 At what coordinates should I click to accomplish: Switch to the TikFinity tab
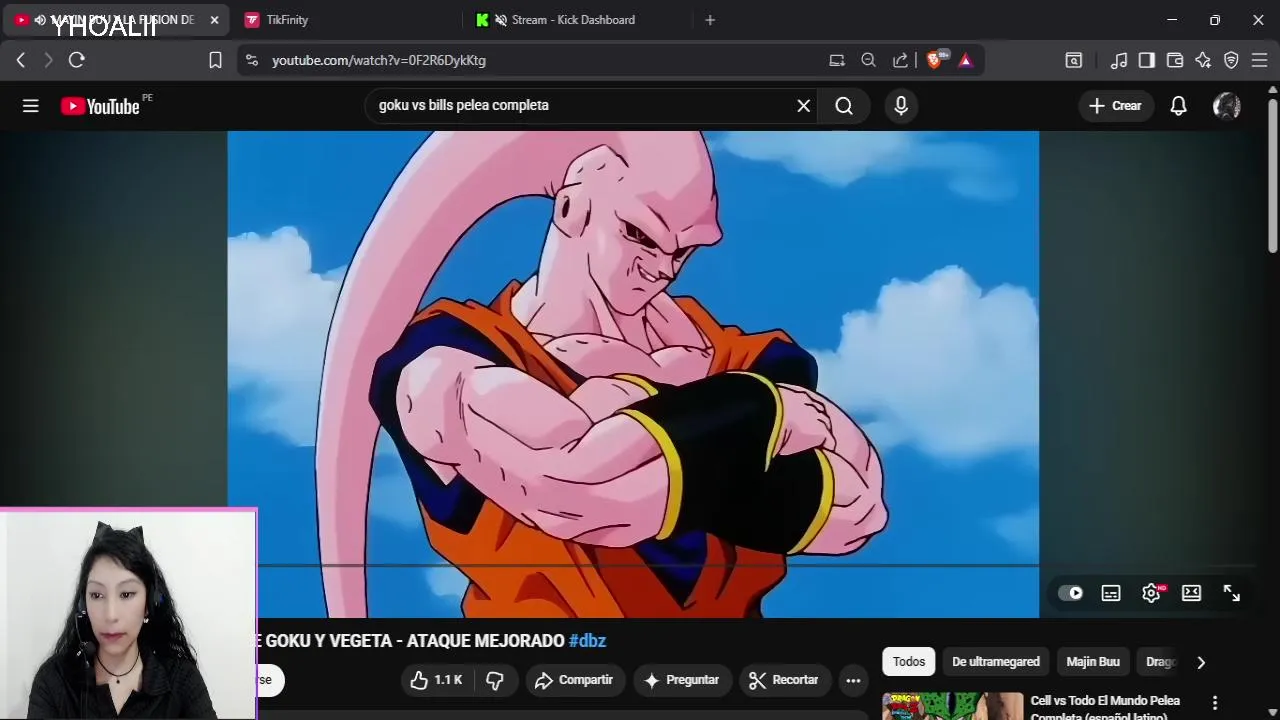[x=287, y=20]
